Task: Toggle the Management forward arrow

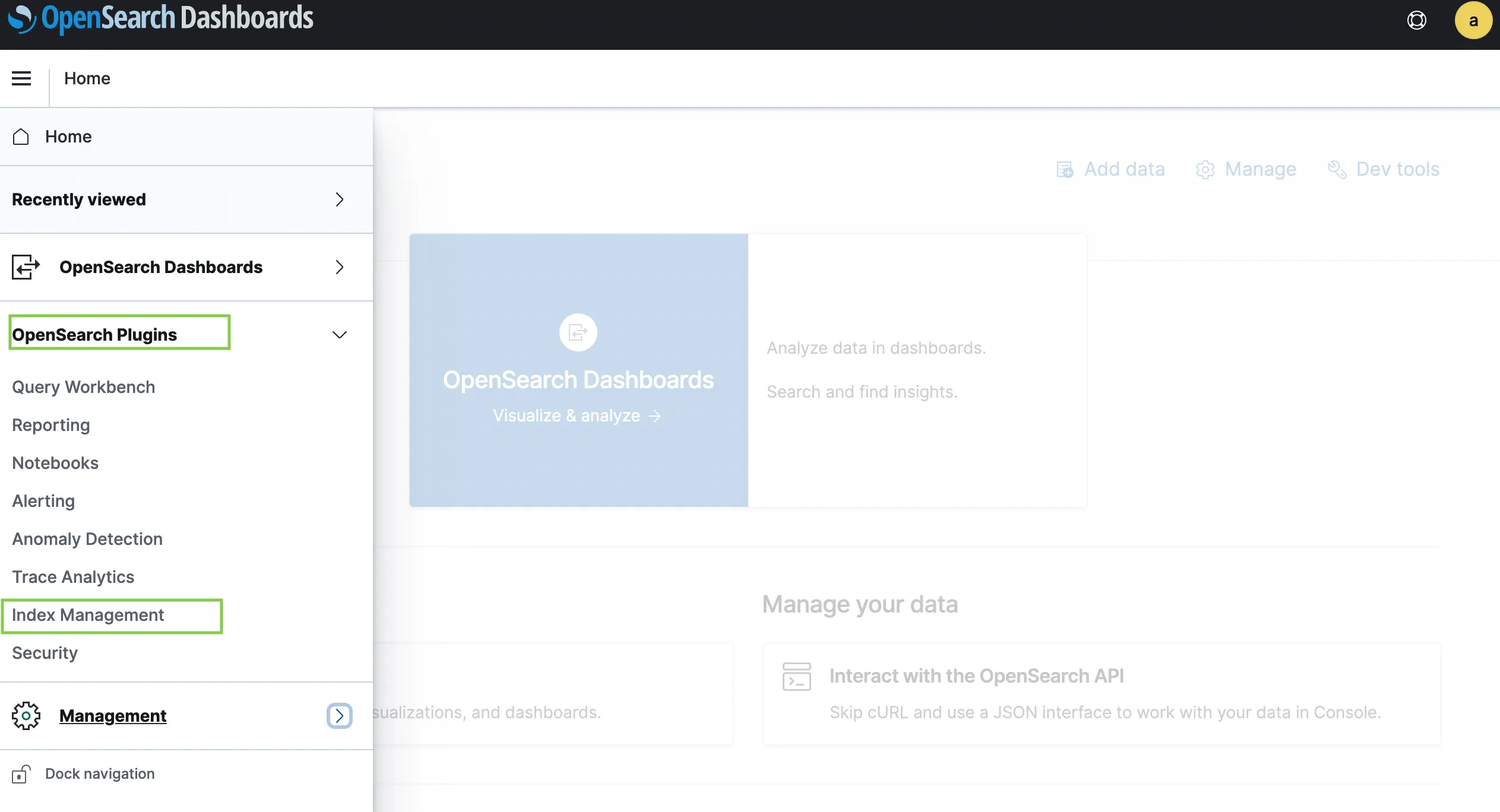Action: [339, 716]
